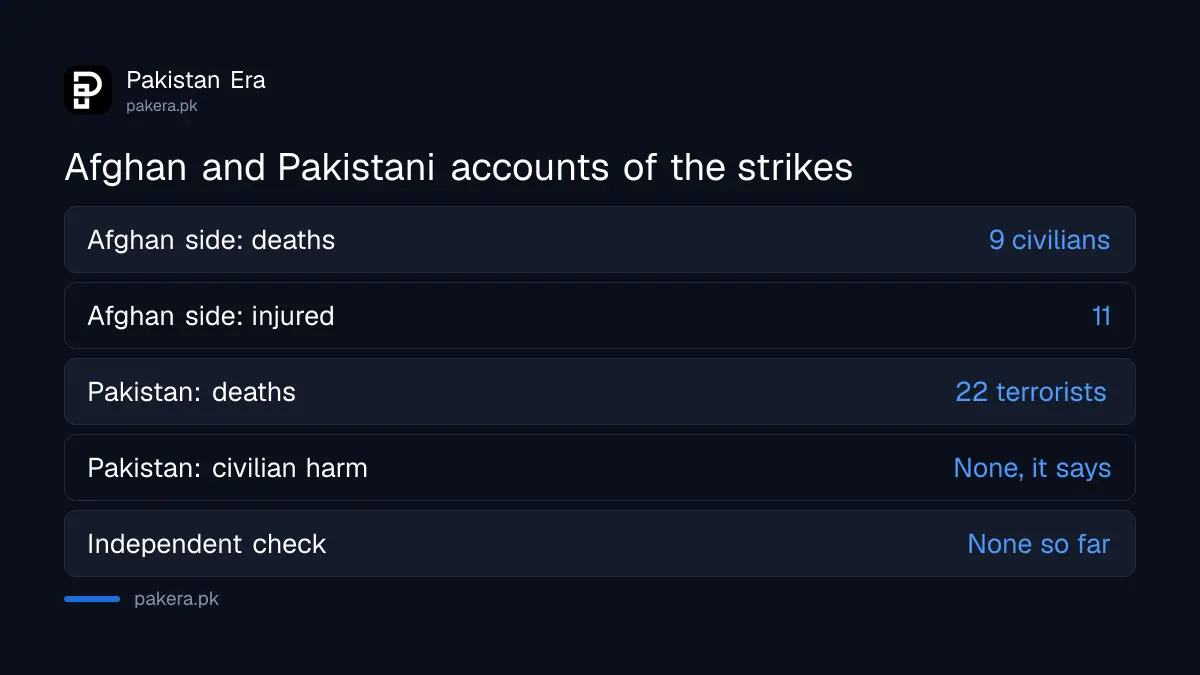Open the footer pakera.pk link
Screen dimensions: 1200x675
pos(176,600)
